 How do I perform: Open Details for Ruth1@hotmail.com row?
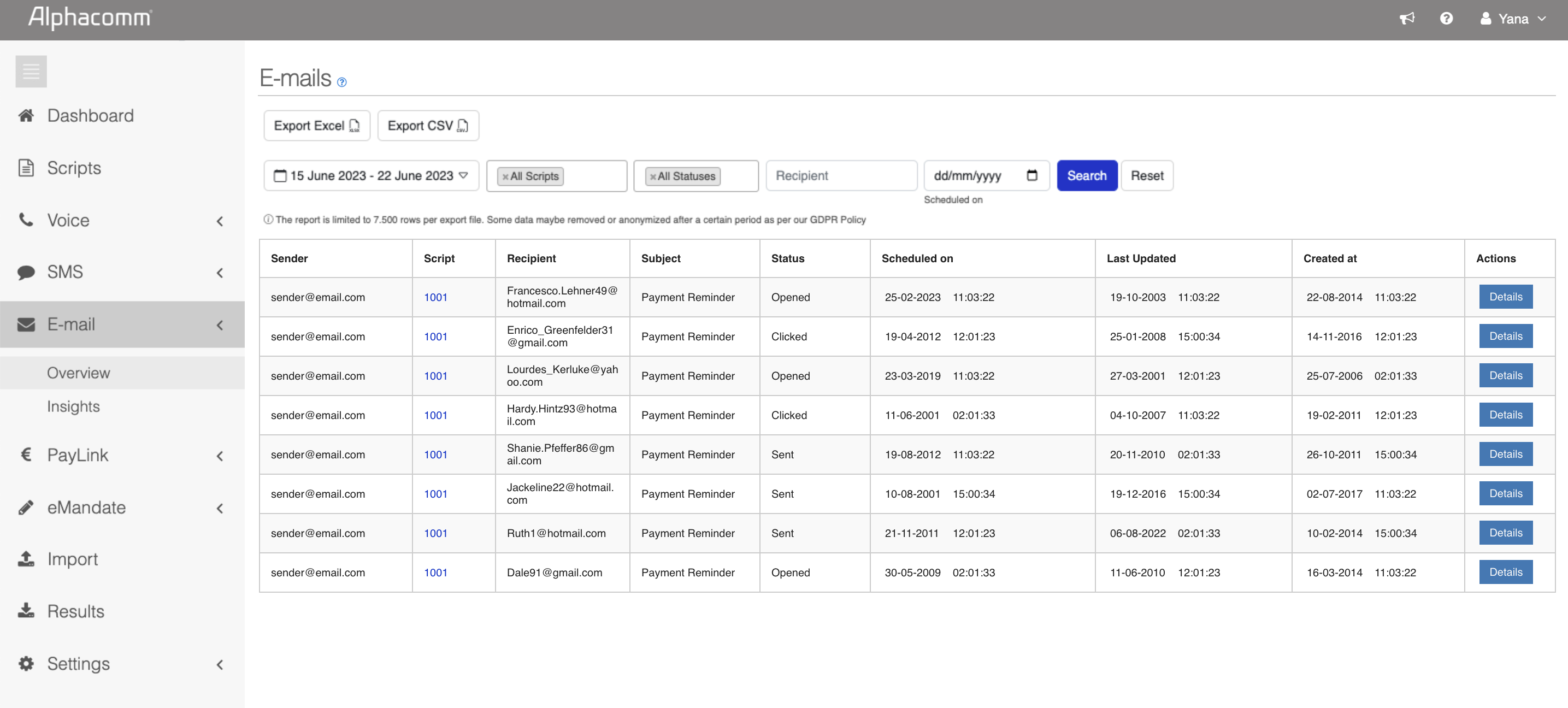click(x=1505, y=533)
